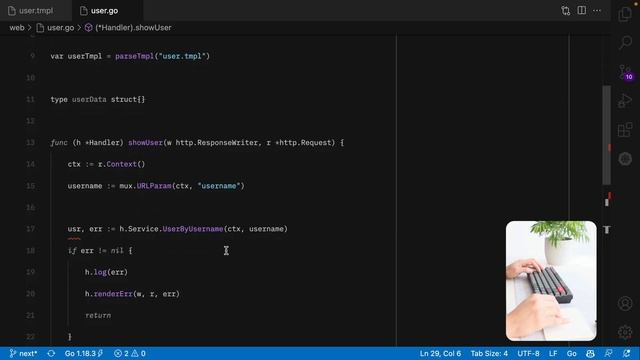Open the Extensions view

tap(625, 130)
